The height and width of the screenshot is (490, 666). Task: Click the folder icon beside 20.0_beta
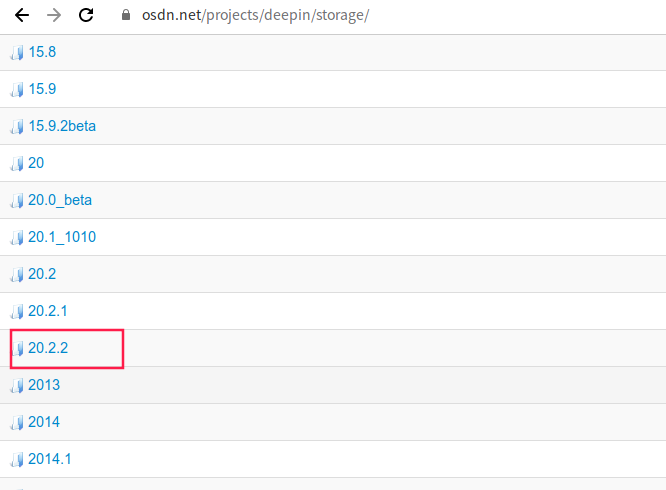[x=17, y=200]
